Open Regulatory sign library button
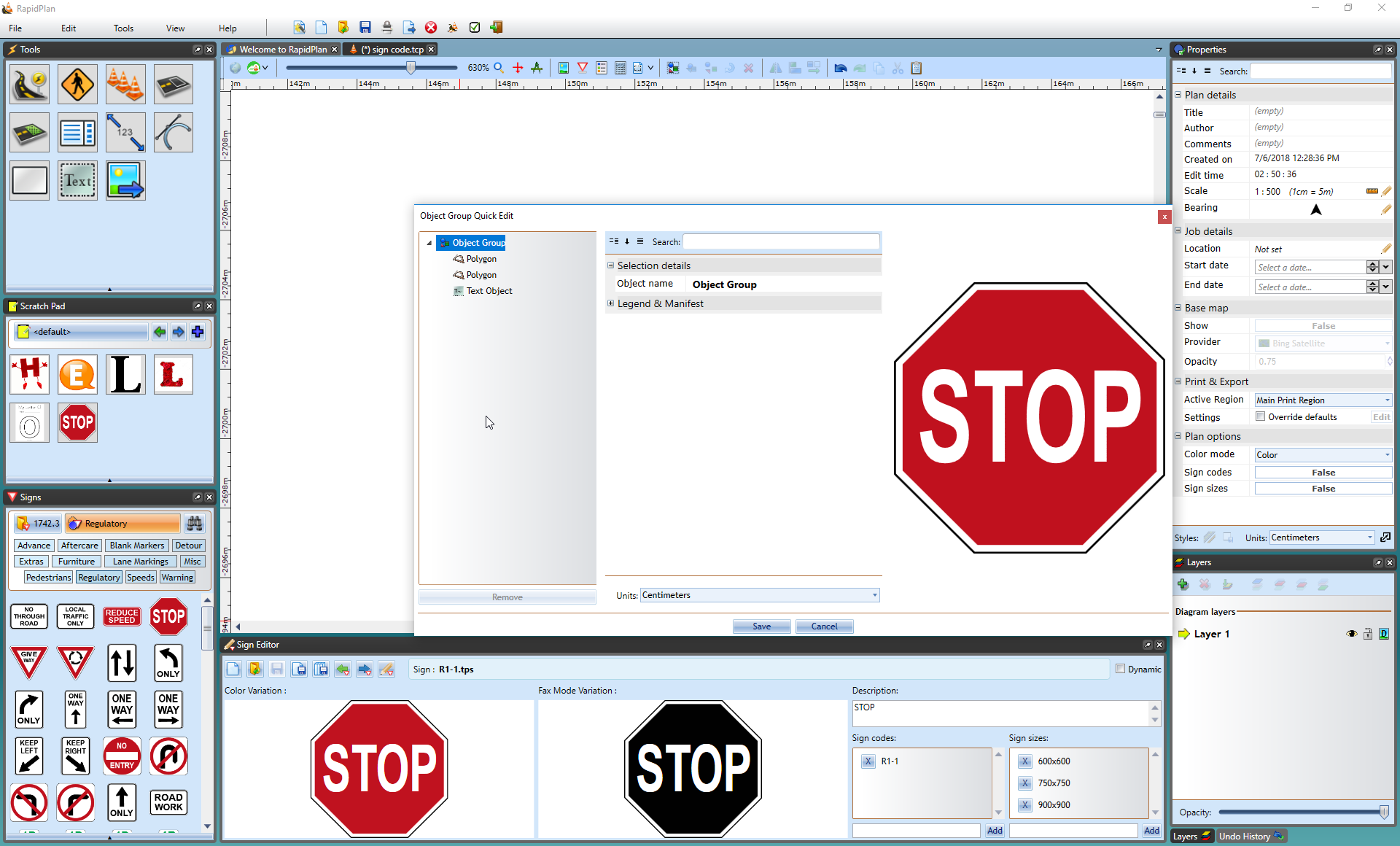The image size is (1400, 846). point(122,524)
